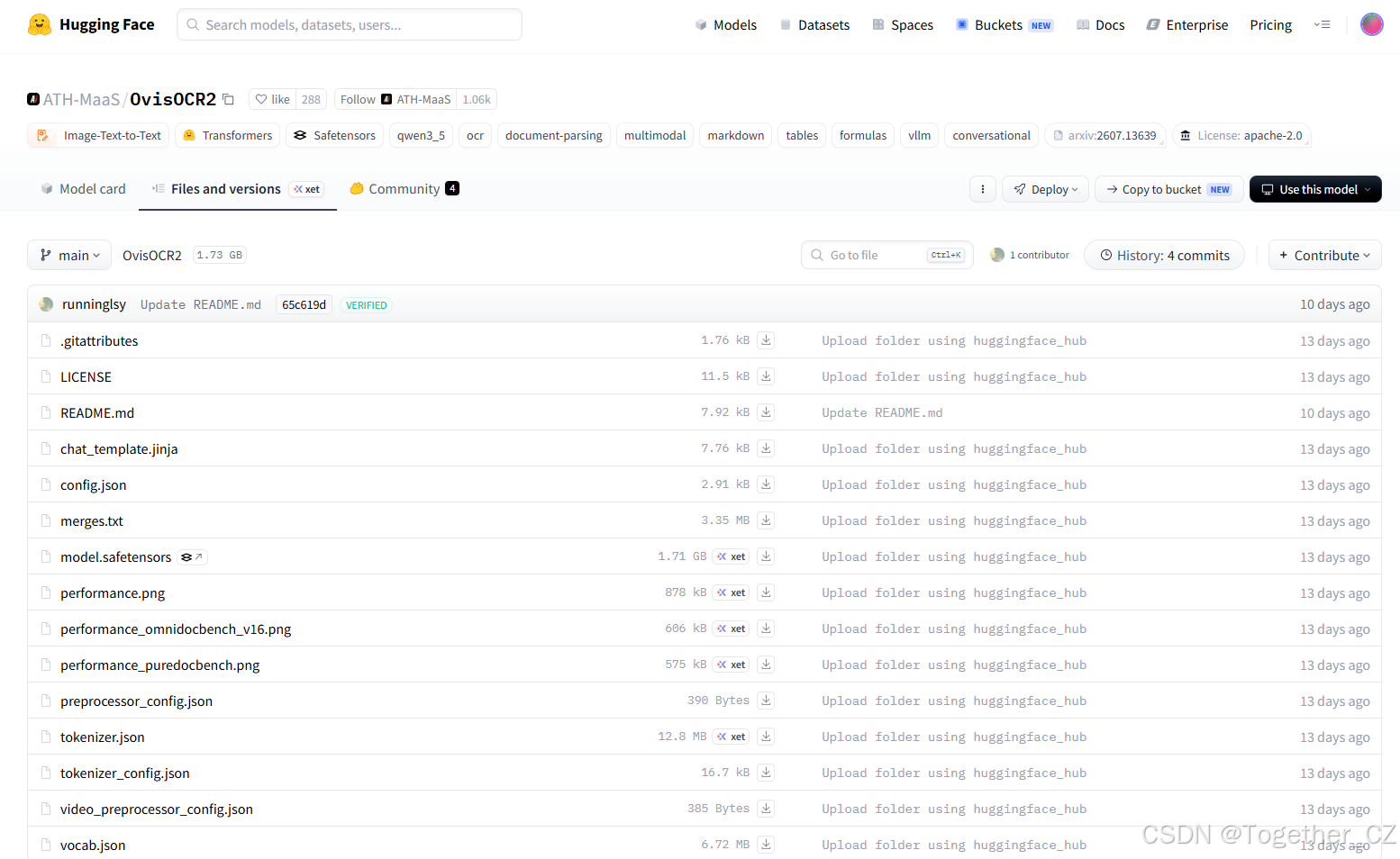Open the three-dot more options menu

pos(982,189)
